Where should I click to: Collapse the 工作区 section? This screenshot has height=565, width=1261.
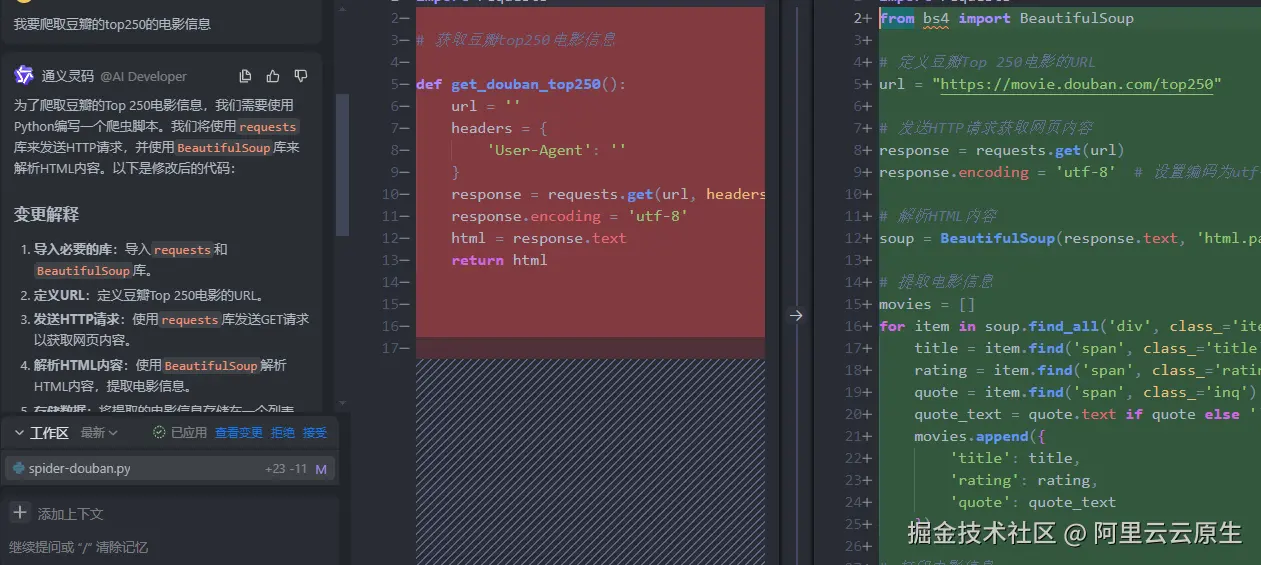pyautogui.click(x=19, y=433)
